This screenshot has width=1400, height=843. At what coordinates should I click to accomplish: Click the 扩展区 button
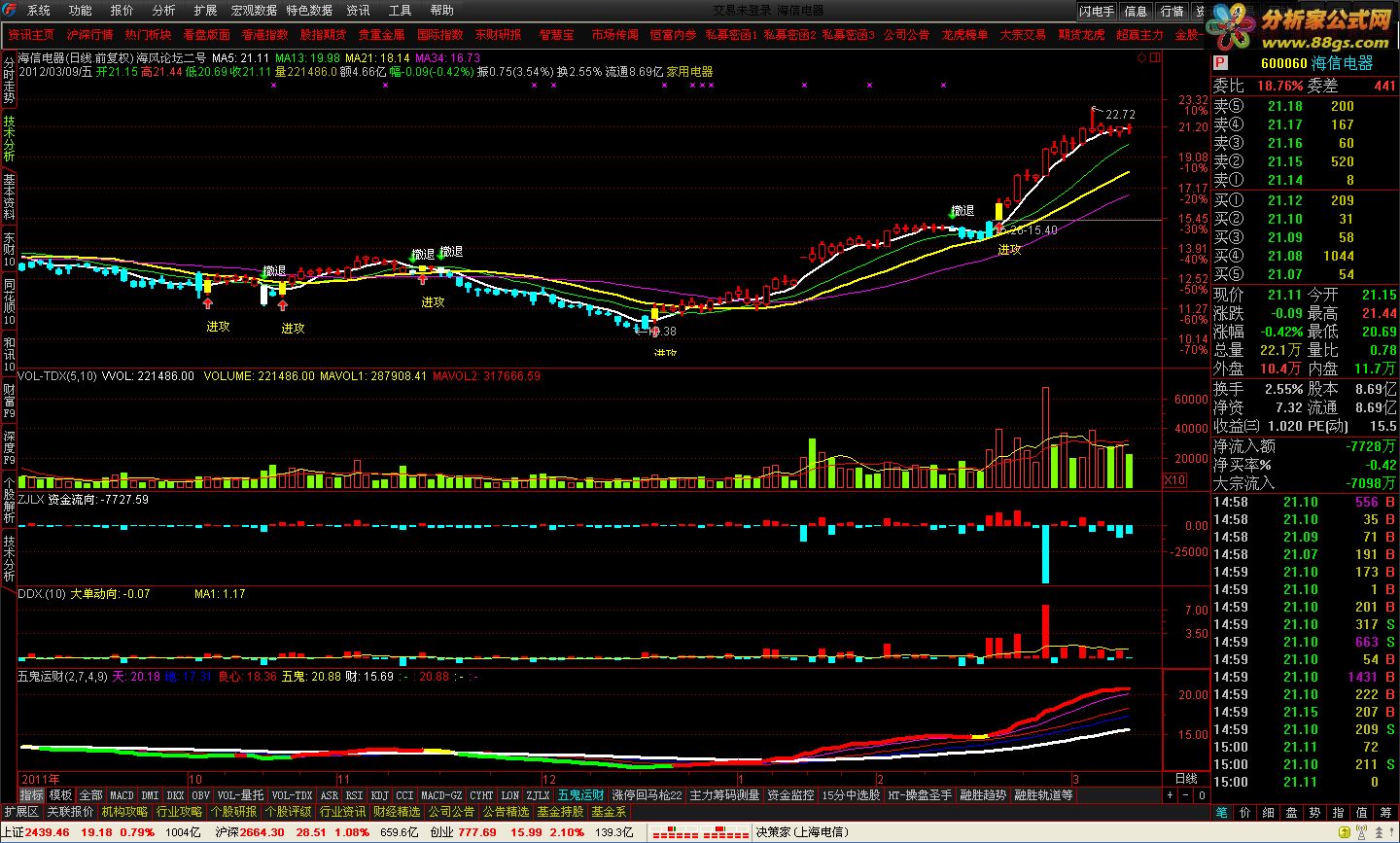coord(20,811)
